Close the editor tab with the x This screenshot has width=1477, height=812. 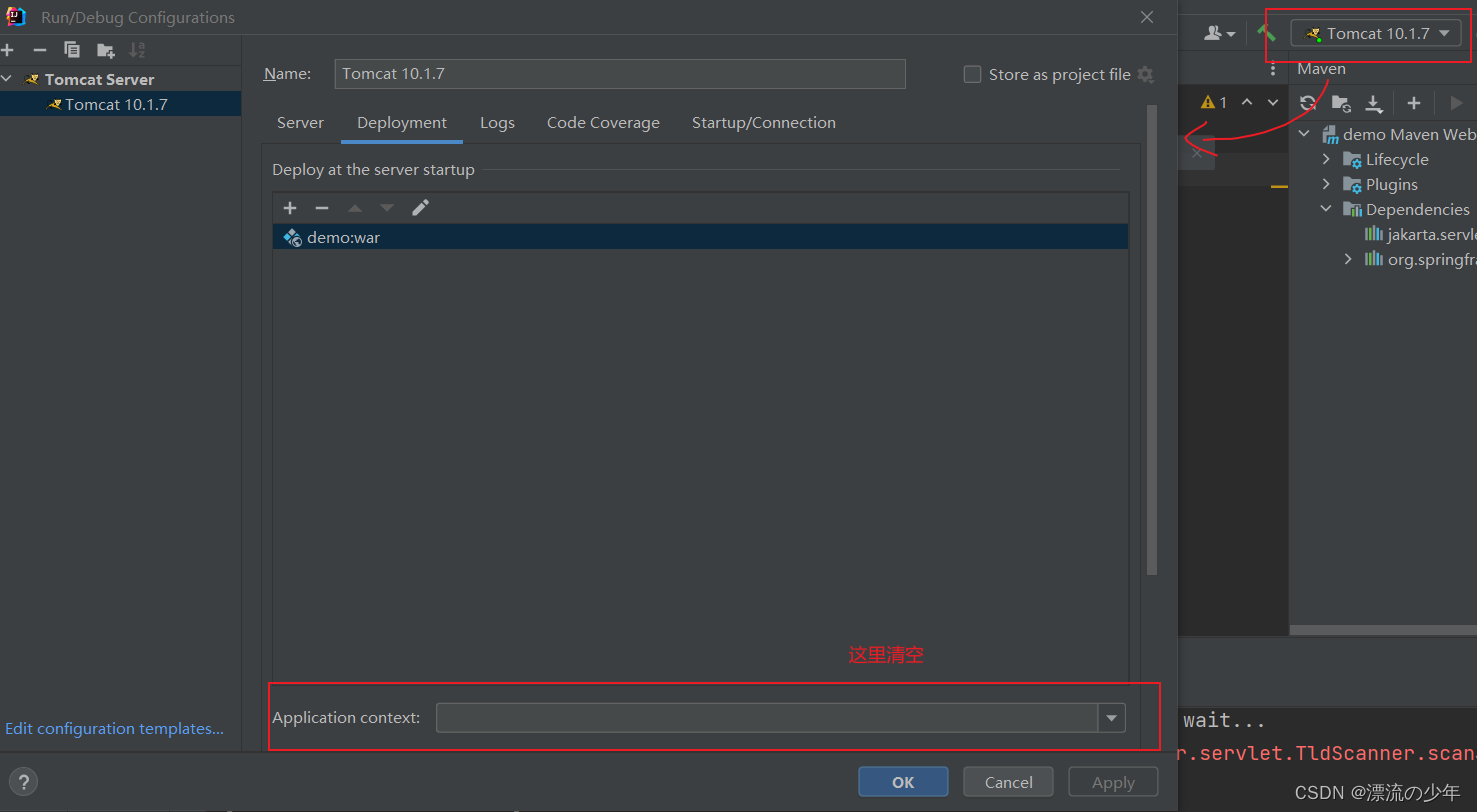click(x=1197, y=153)
